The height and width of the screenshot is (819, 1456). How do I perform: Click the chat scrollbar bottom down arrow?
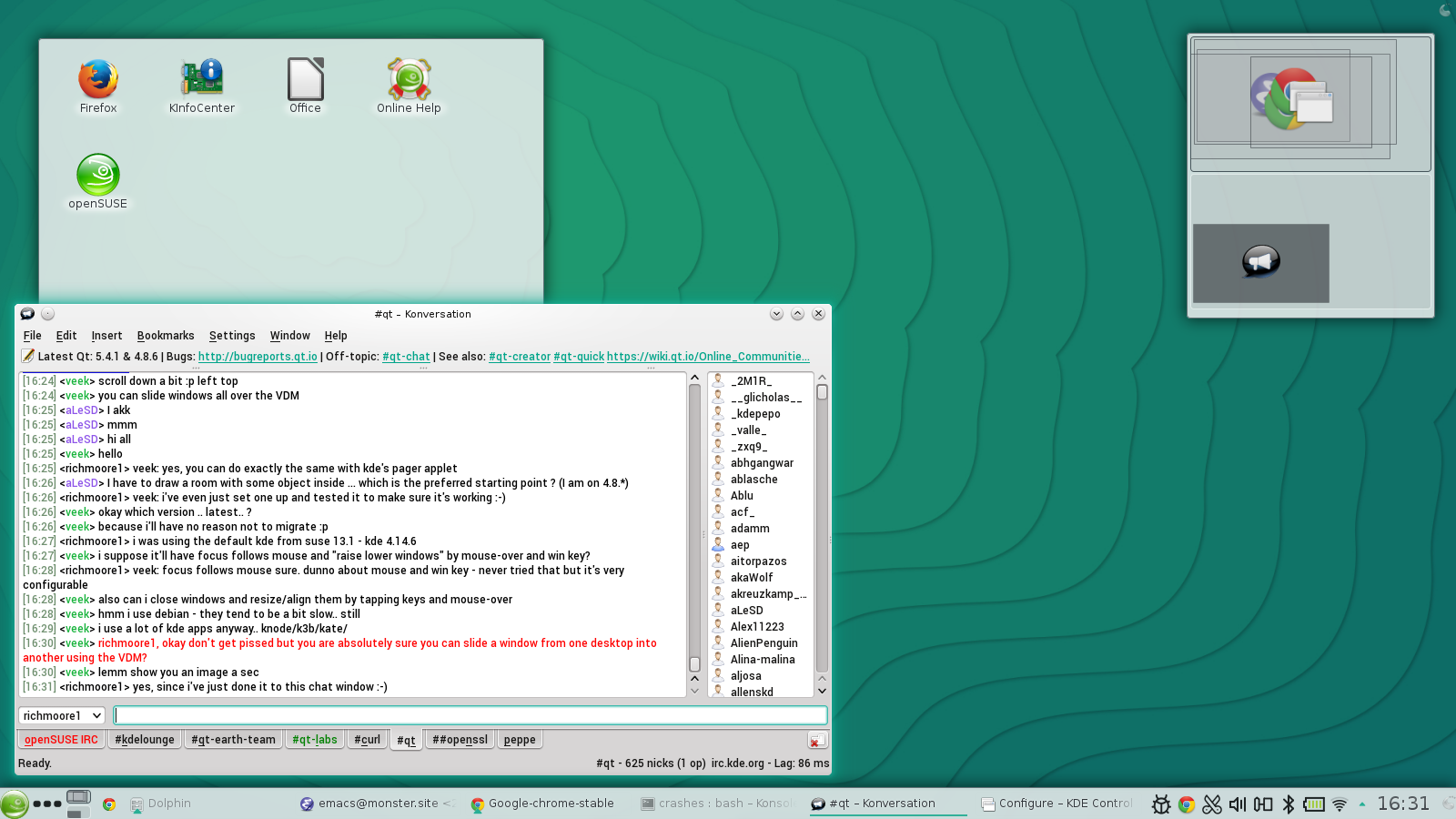(x=694, y=691)
